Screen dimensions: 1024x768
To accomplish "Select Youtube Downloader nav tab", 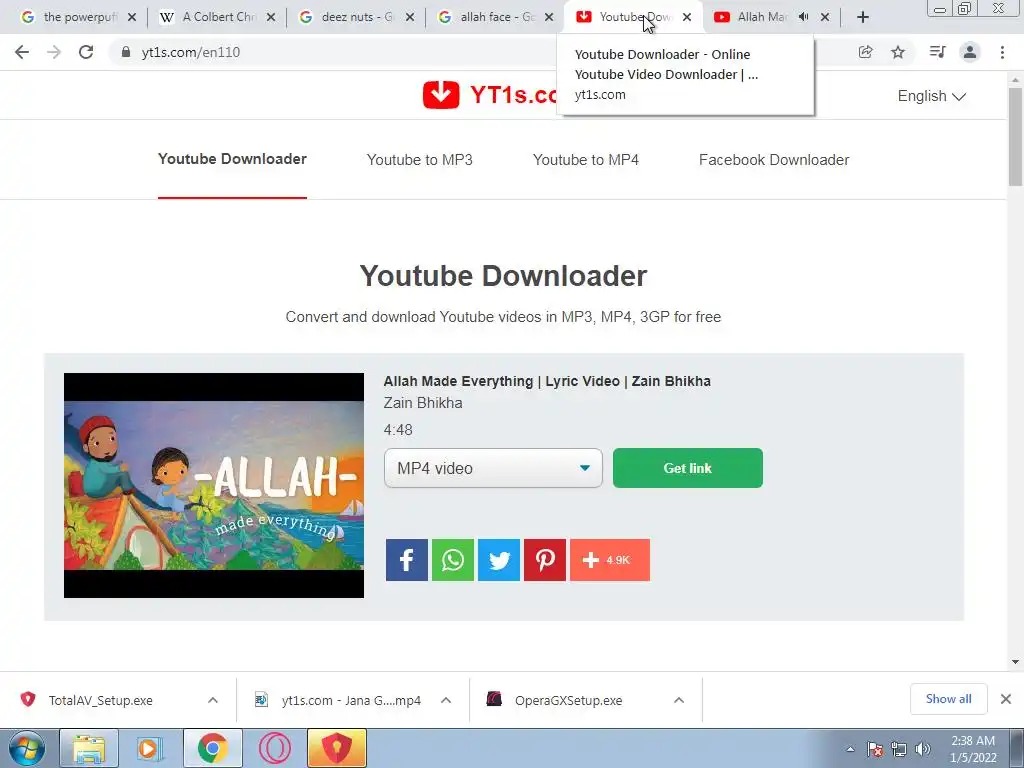I will [232, 159].
